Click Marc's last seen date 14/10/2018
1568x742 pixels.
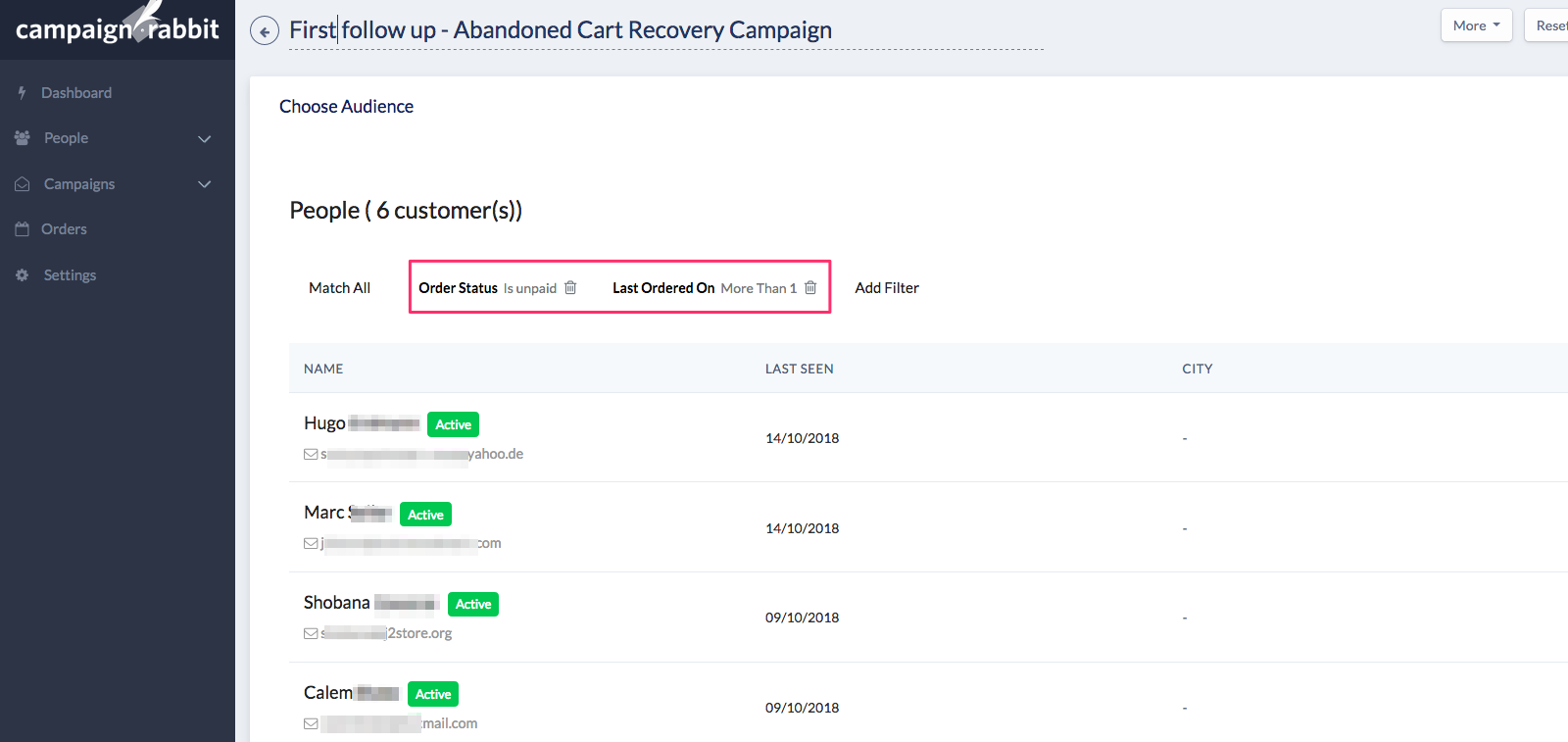click(803, 528)
